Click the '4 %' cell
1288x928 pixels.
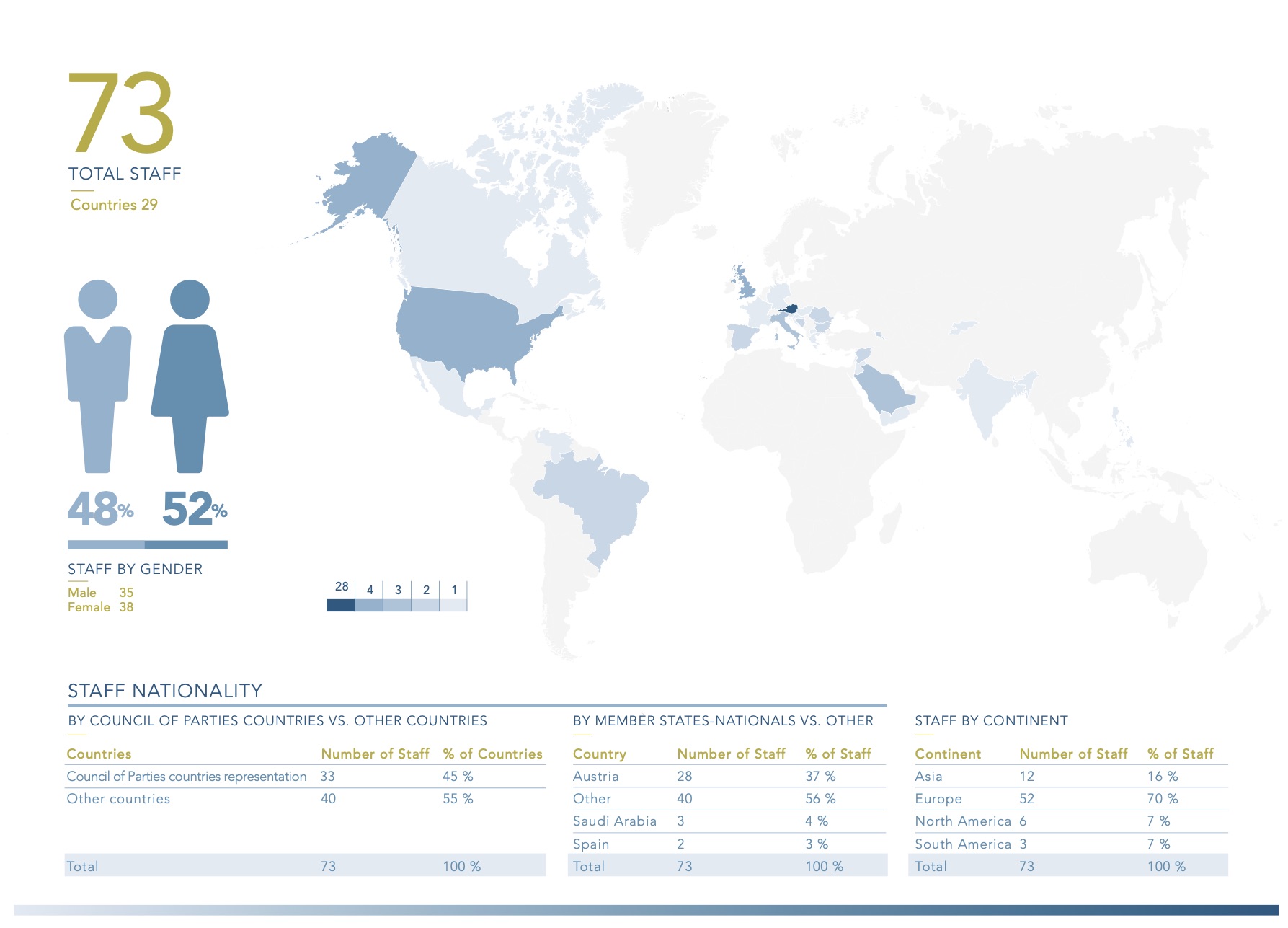[x=817, y=821]
